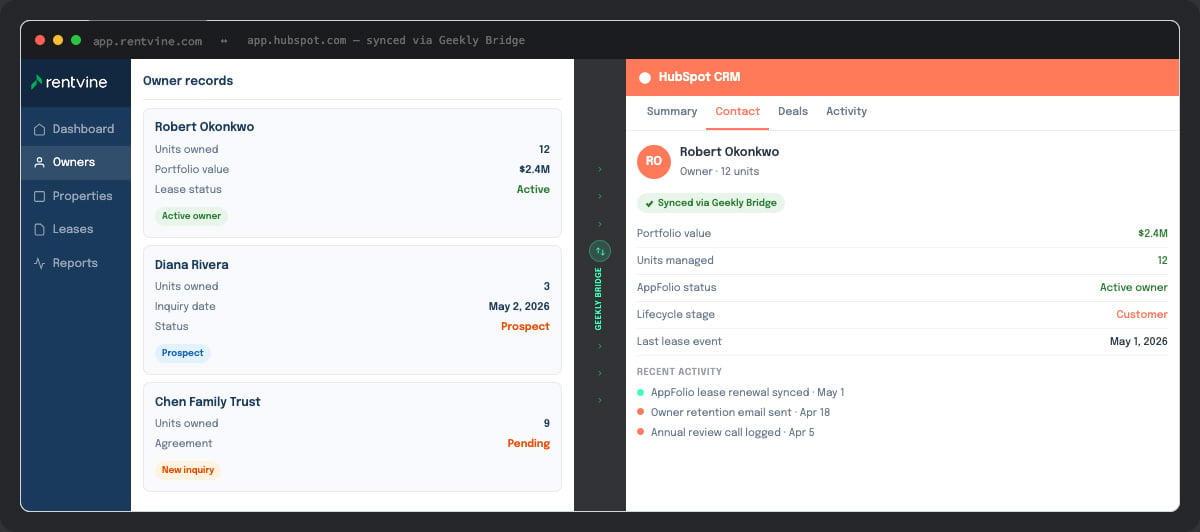
Task: Open the Activity tab in HubSpot
Action: [846, 111]
